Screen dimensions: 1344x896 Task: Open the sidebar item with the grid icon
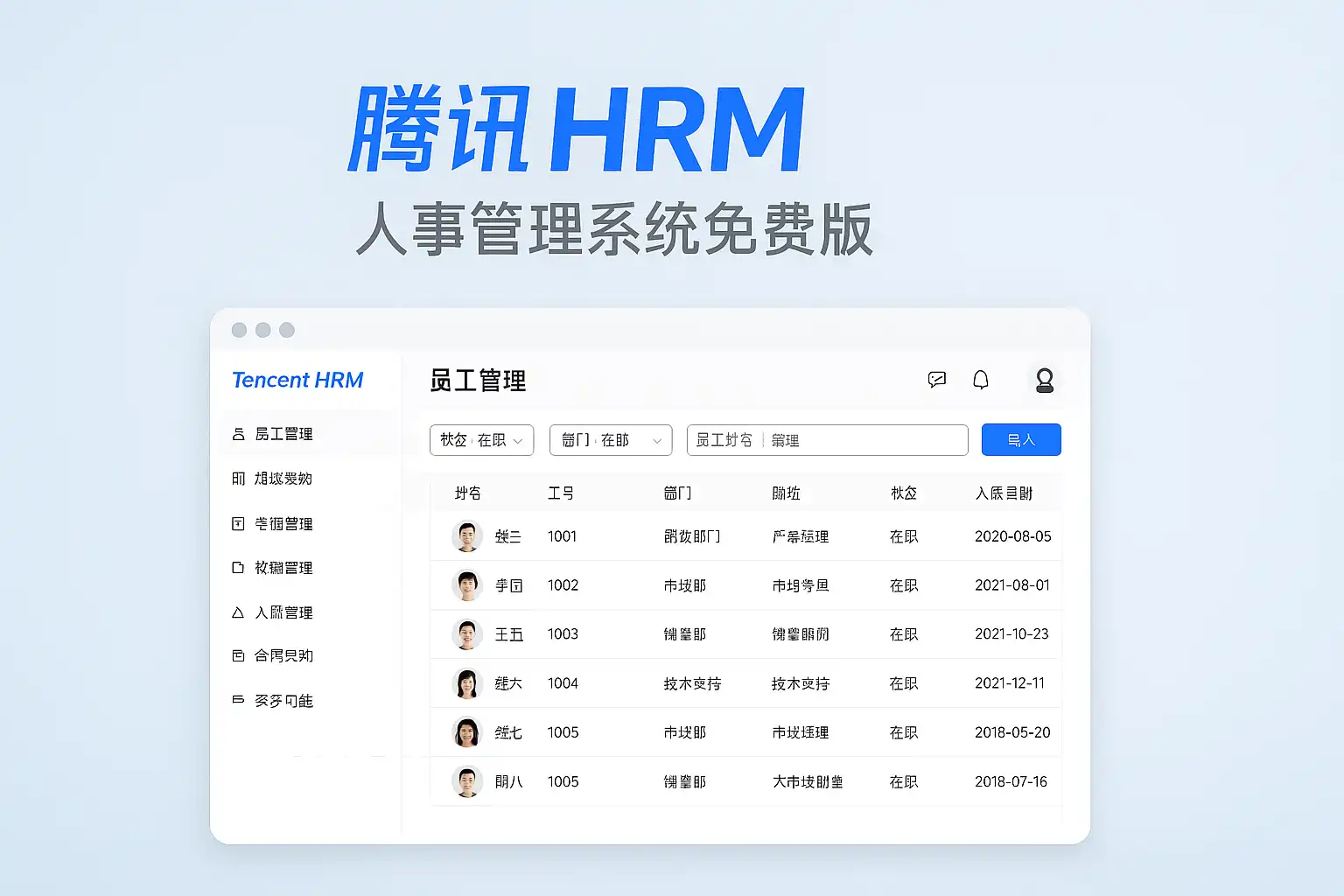coord(272,479)
